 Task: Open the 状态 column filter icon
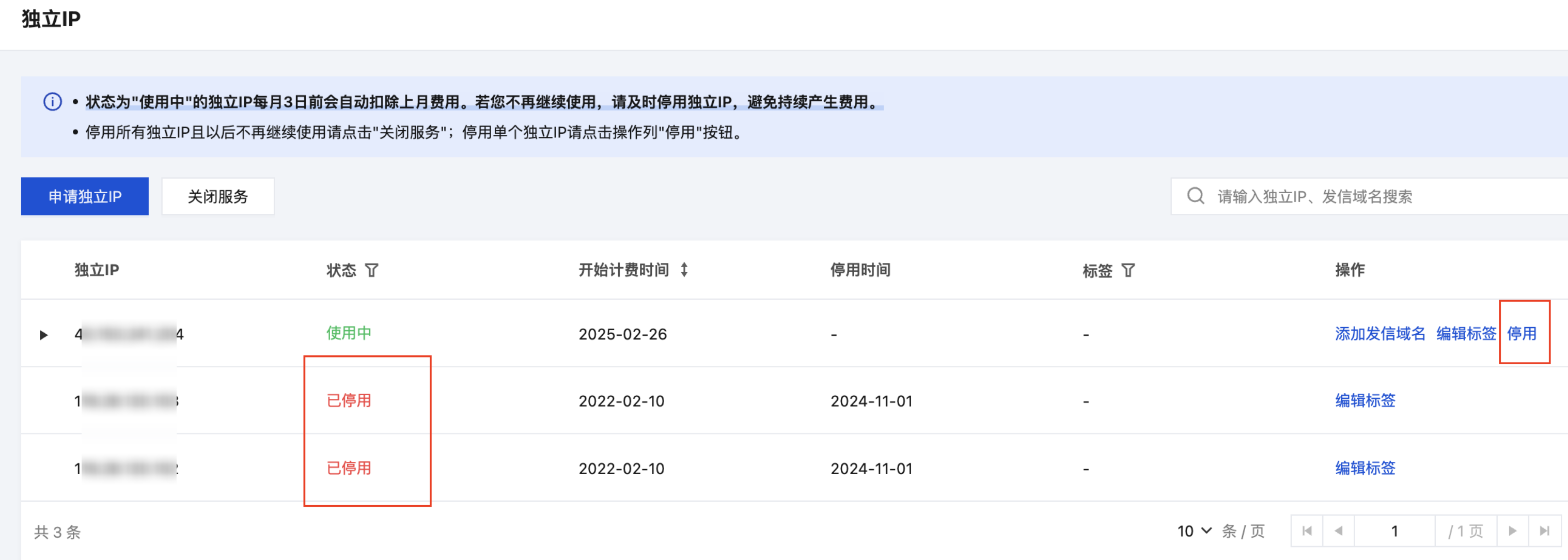coord(371,270)
